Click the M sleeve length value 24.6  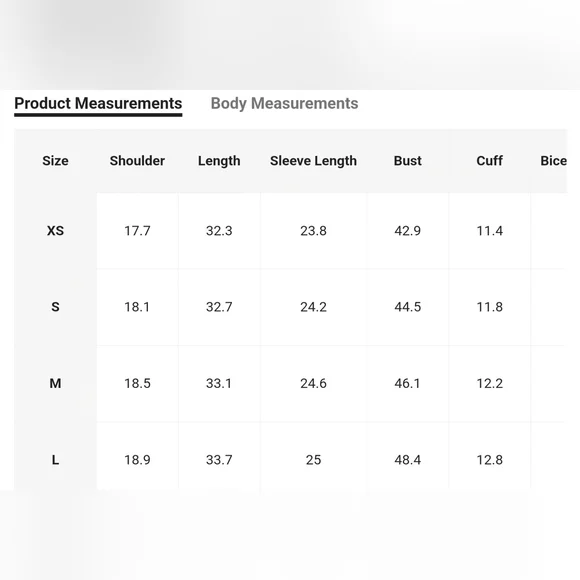point(313,383)
